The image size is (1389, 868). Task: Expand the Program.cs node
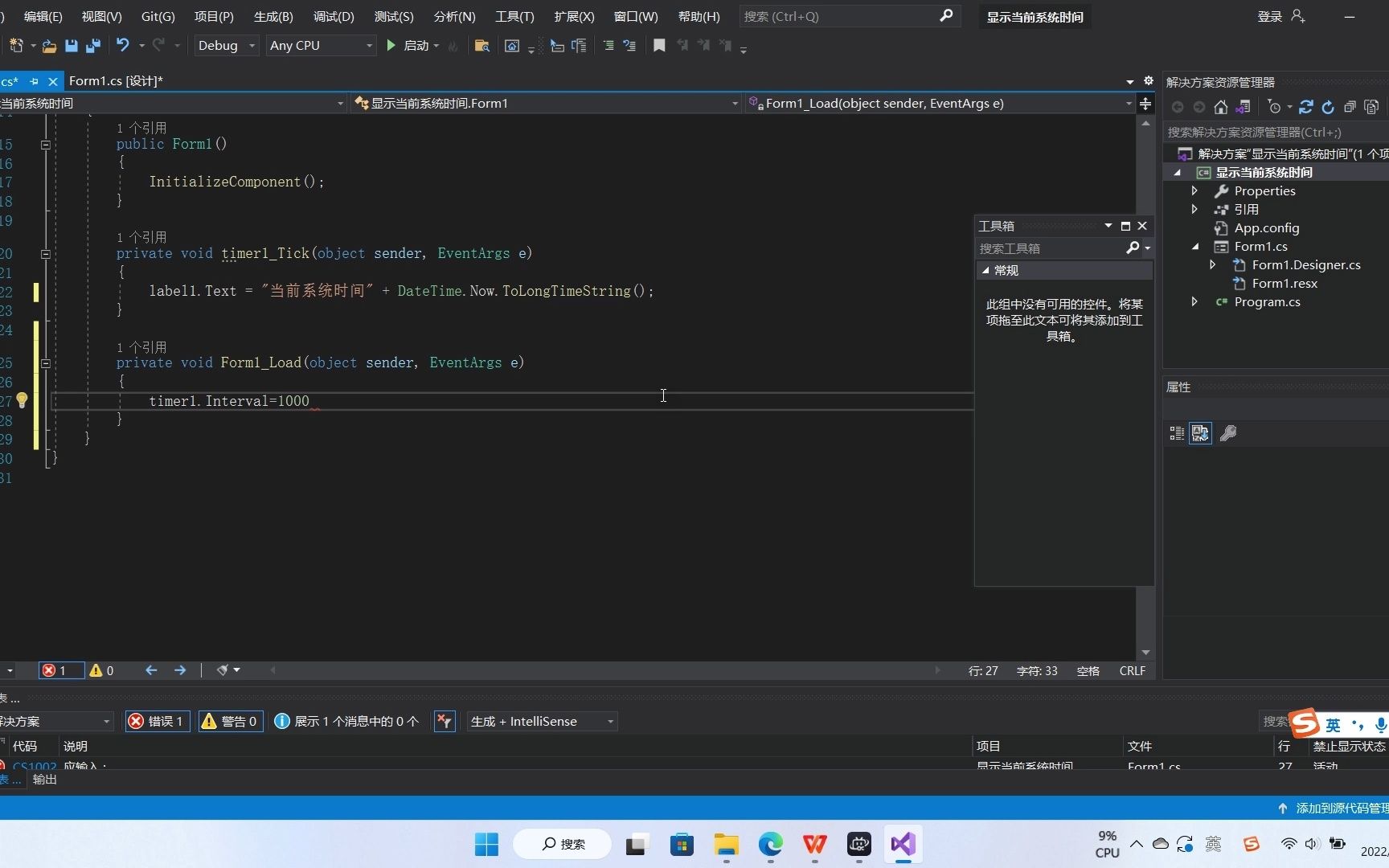(1194, 301)
